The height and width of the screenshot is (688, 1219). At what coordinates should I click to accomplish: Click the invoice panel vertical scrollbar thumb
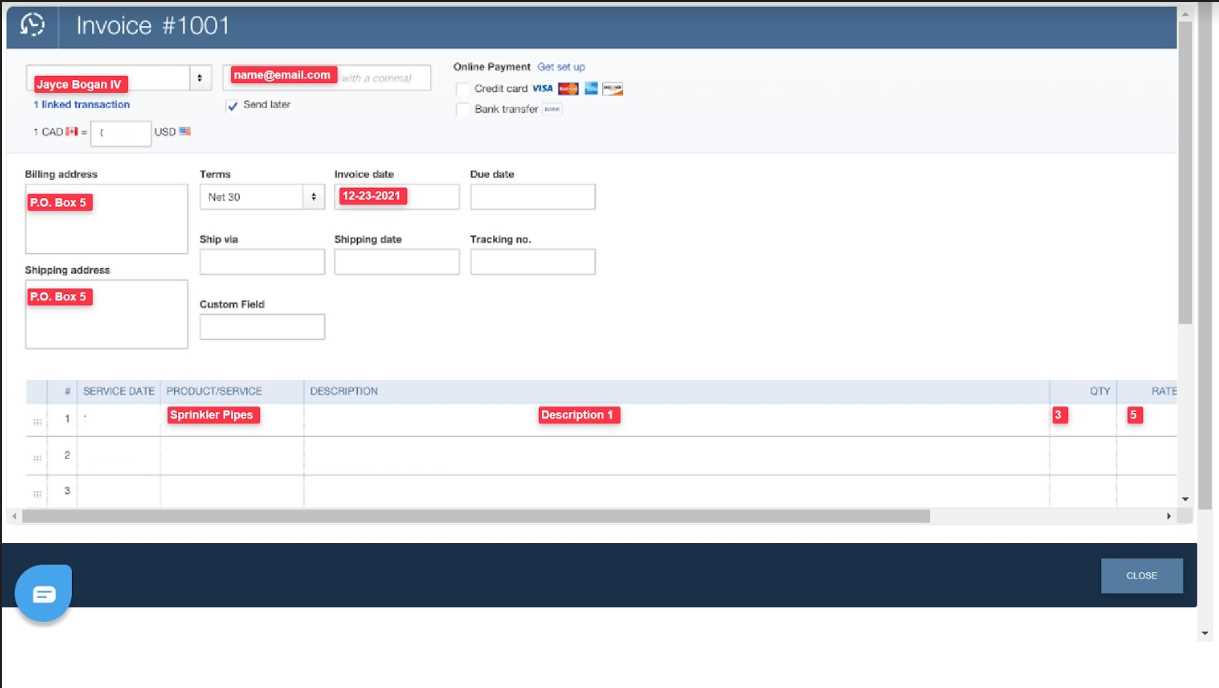click(x=1185, y=172)
